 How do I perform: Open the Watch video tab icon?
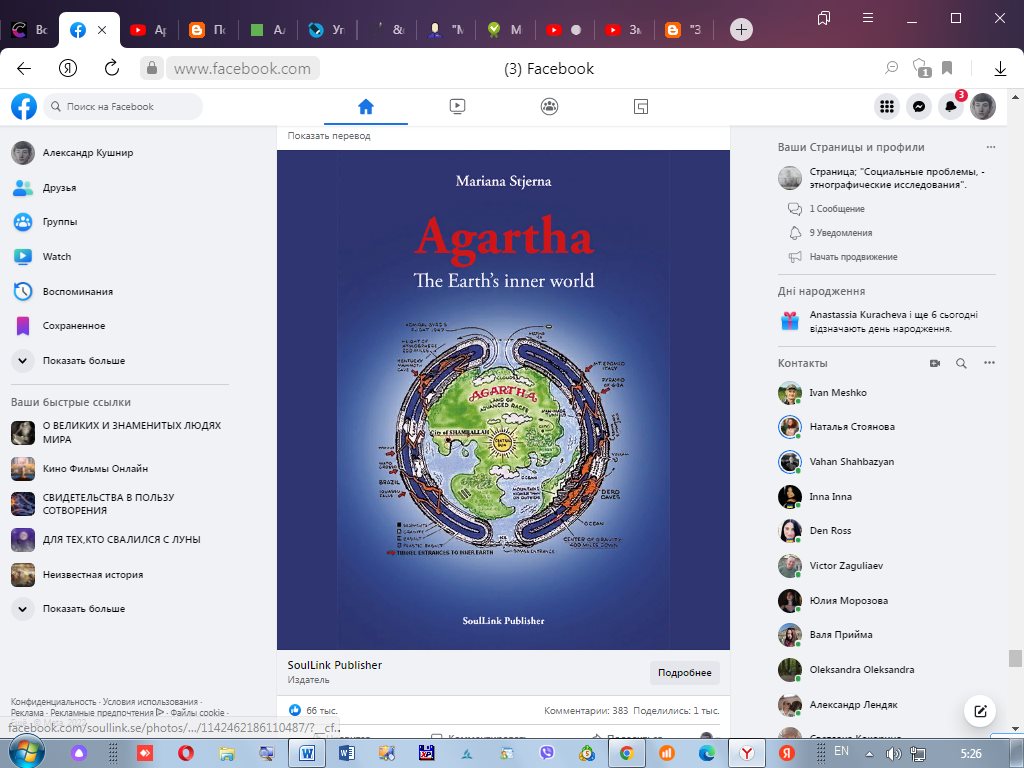457,106
